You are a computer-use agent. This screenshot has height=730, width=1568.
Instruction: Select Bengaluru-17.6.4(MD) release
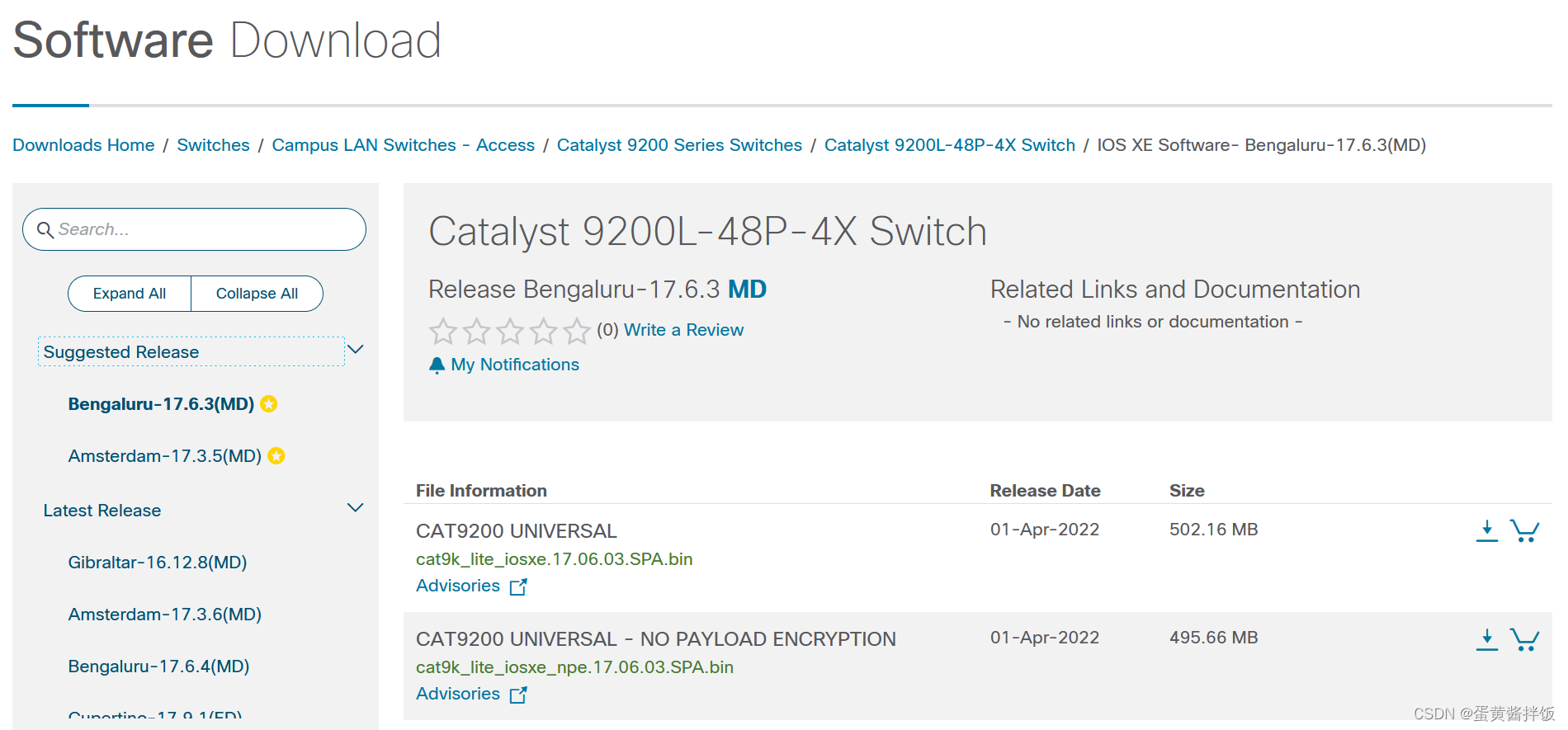158,666
